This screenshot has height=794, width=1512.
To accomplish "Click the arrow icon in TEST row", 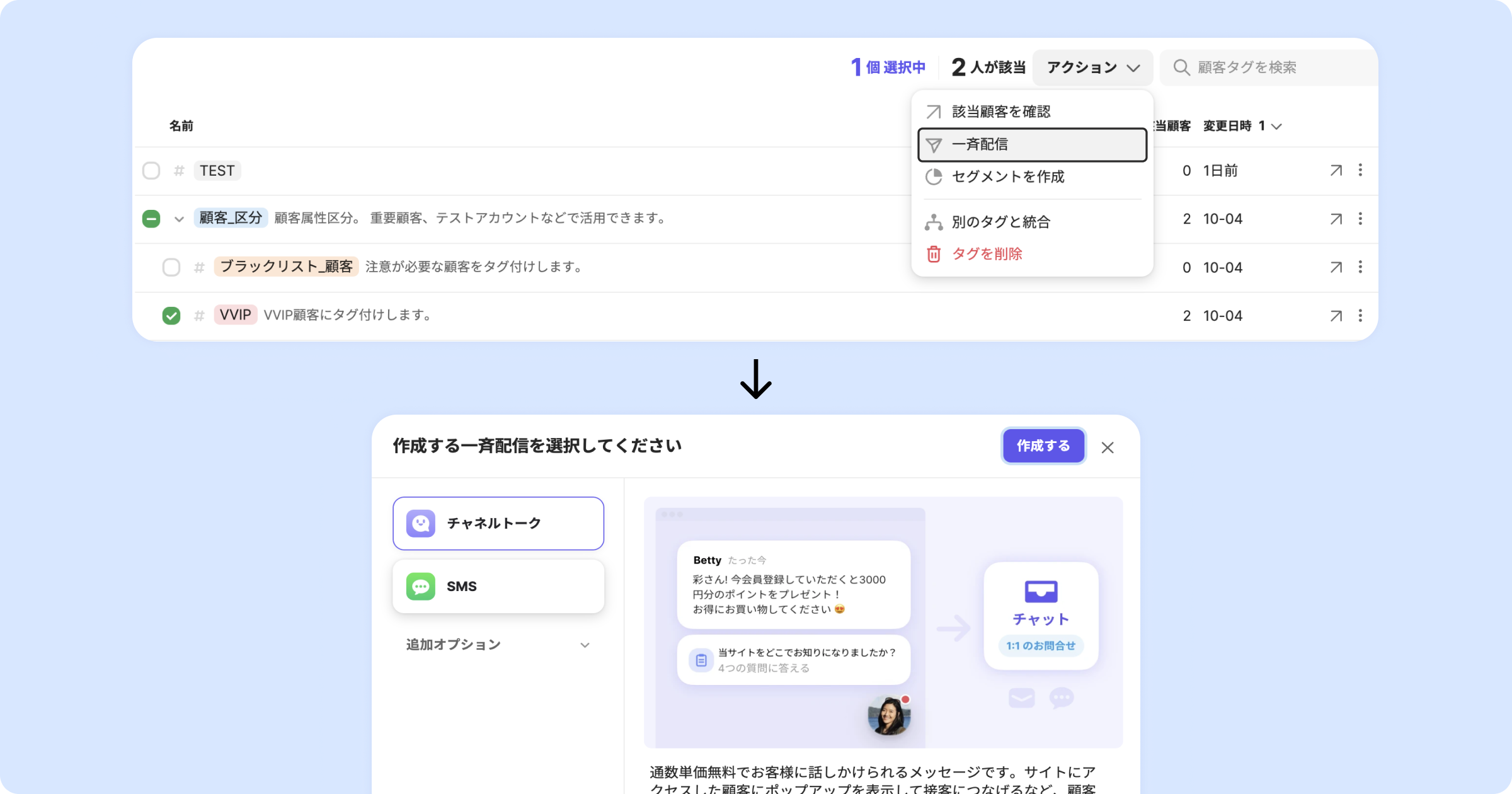I will (1336, 171).
